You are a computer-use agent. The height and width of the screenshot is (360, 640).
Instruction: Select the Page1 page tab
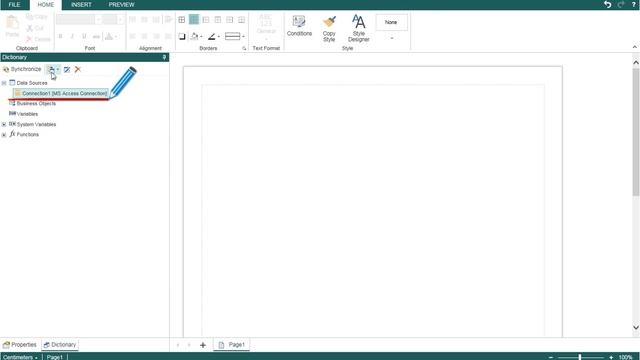(x=231, y=345)
